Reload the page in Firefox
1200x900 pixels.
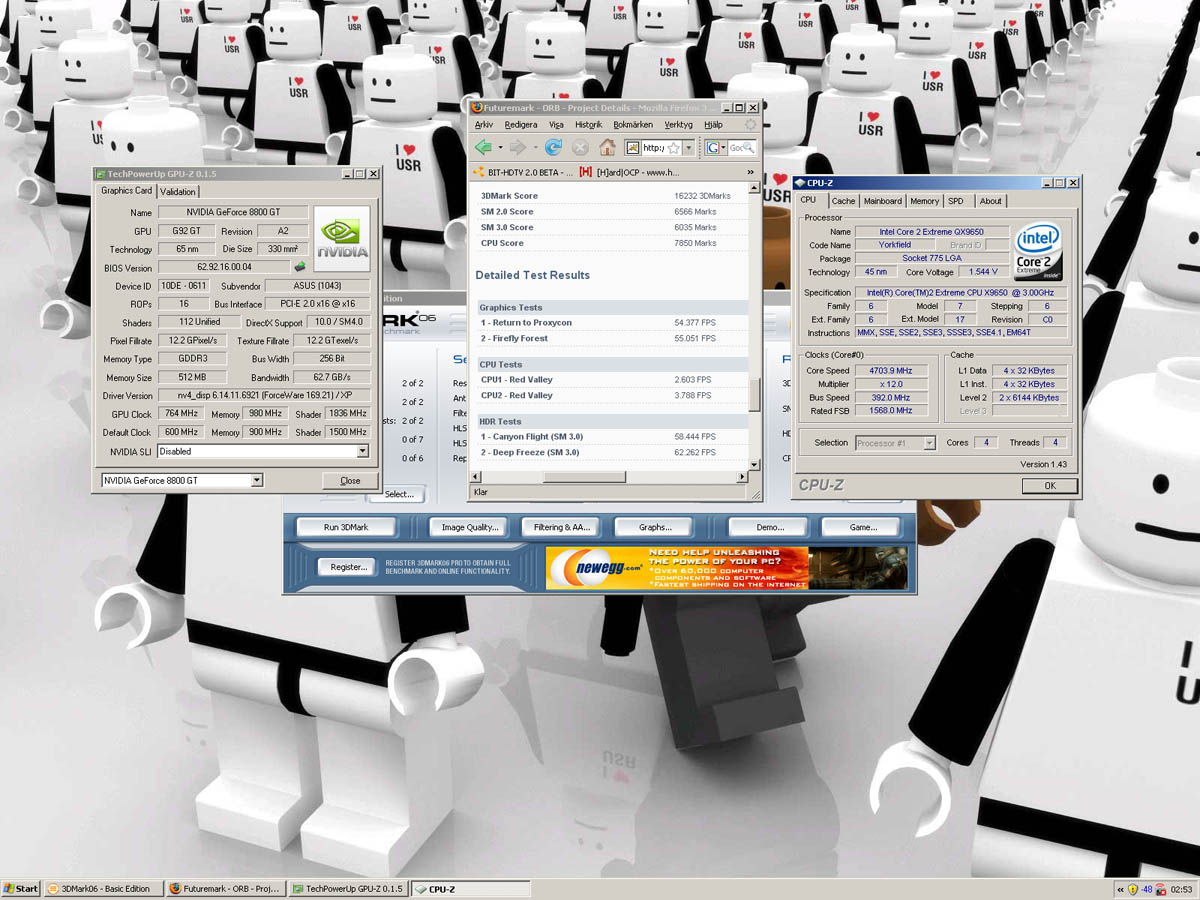tap(553, 147)
